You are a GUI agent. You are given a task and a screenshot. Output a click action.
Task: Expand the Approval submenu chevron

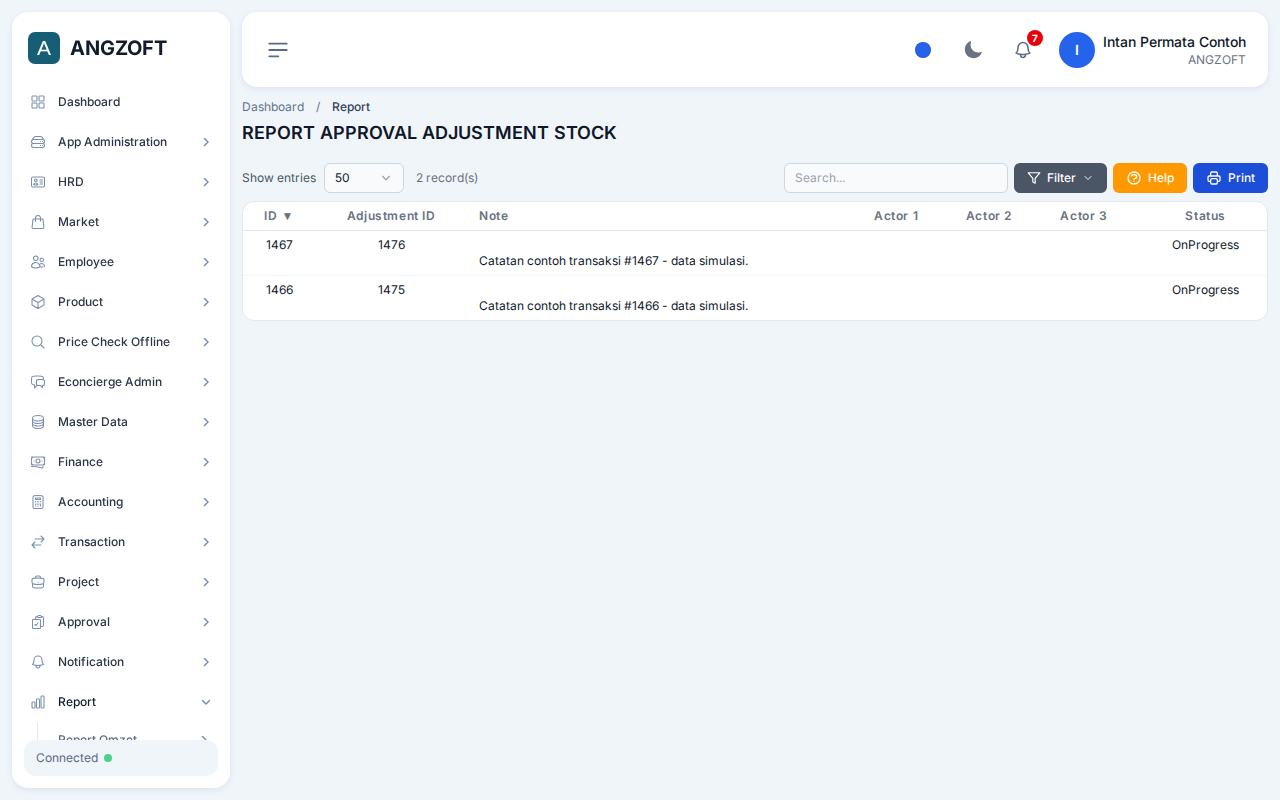(x=206, y=622)
